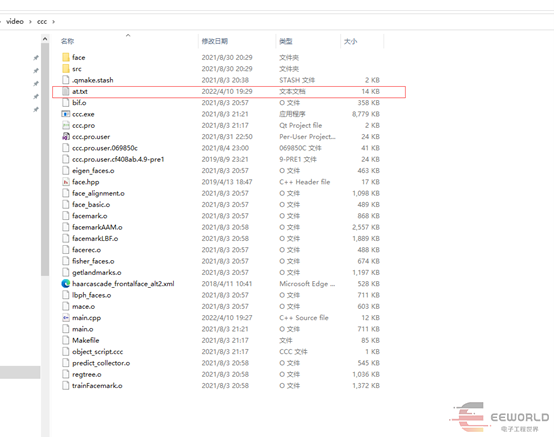Select the highlighted at.txt file
The image size is (554, 437).
(229, 91)
